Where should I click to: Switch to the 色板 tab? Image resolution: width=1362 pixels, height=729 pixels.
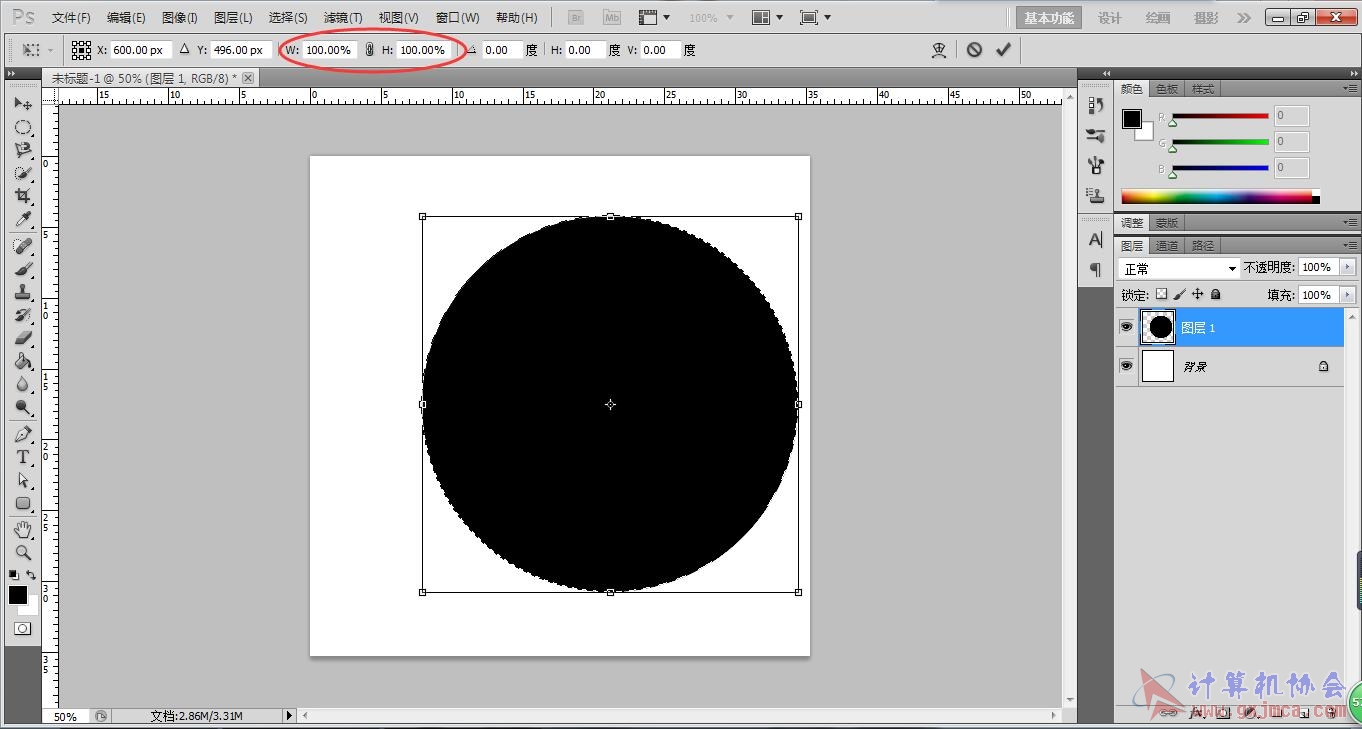click(1167, 89)
